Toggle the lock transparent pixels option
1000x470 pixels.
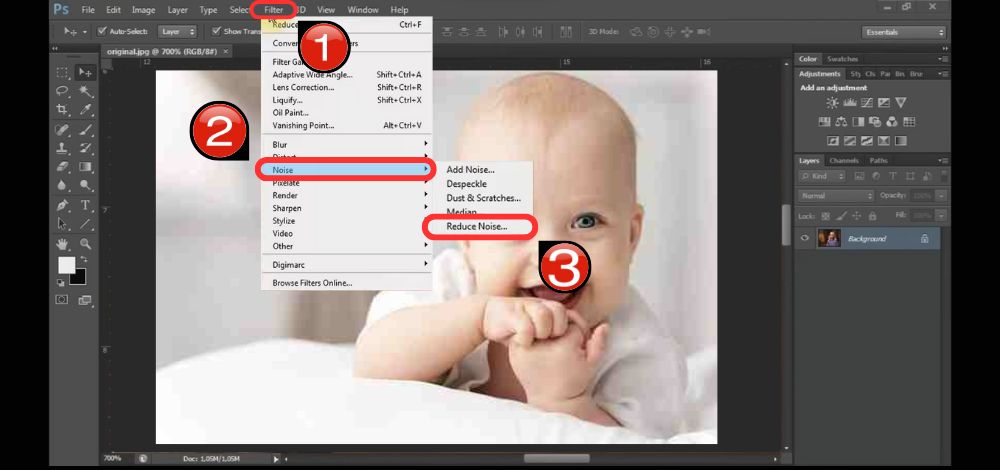826,216
